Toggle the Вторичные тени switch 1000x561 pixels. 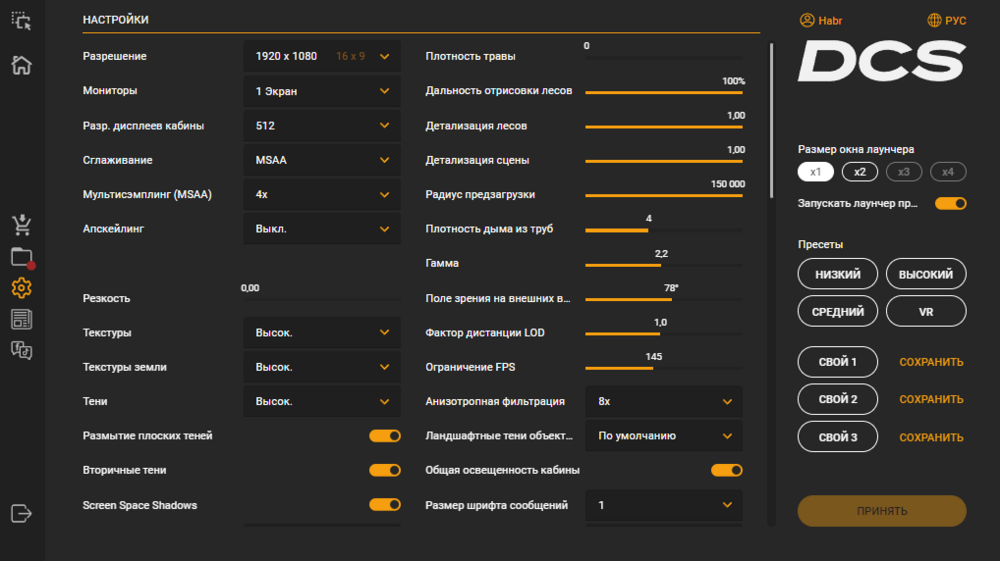coord(385,470)
